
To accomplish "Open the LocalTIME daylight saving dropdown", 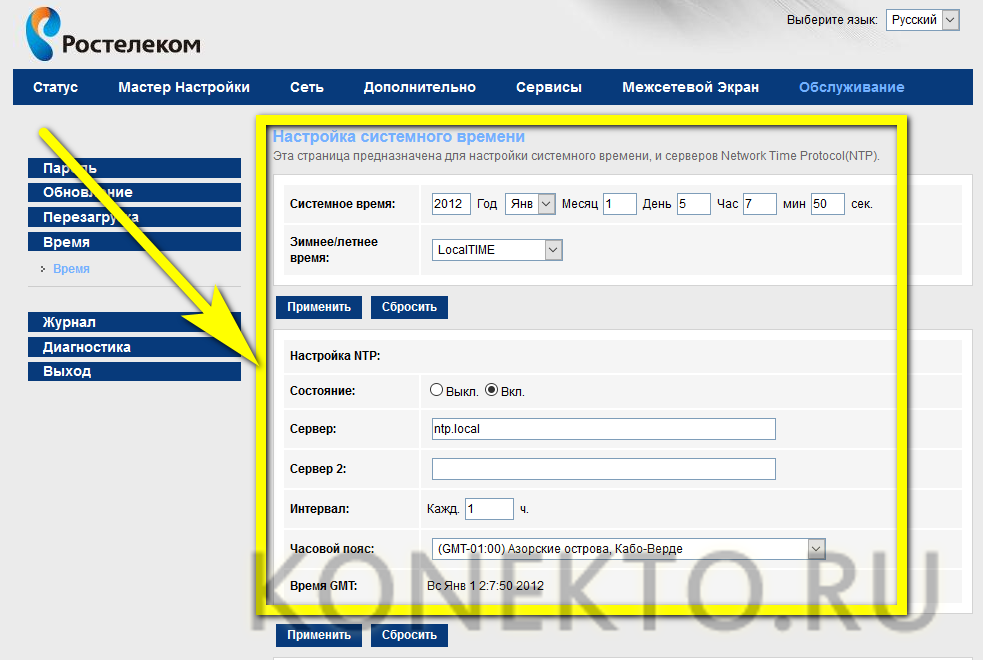I will point(498,250).
